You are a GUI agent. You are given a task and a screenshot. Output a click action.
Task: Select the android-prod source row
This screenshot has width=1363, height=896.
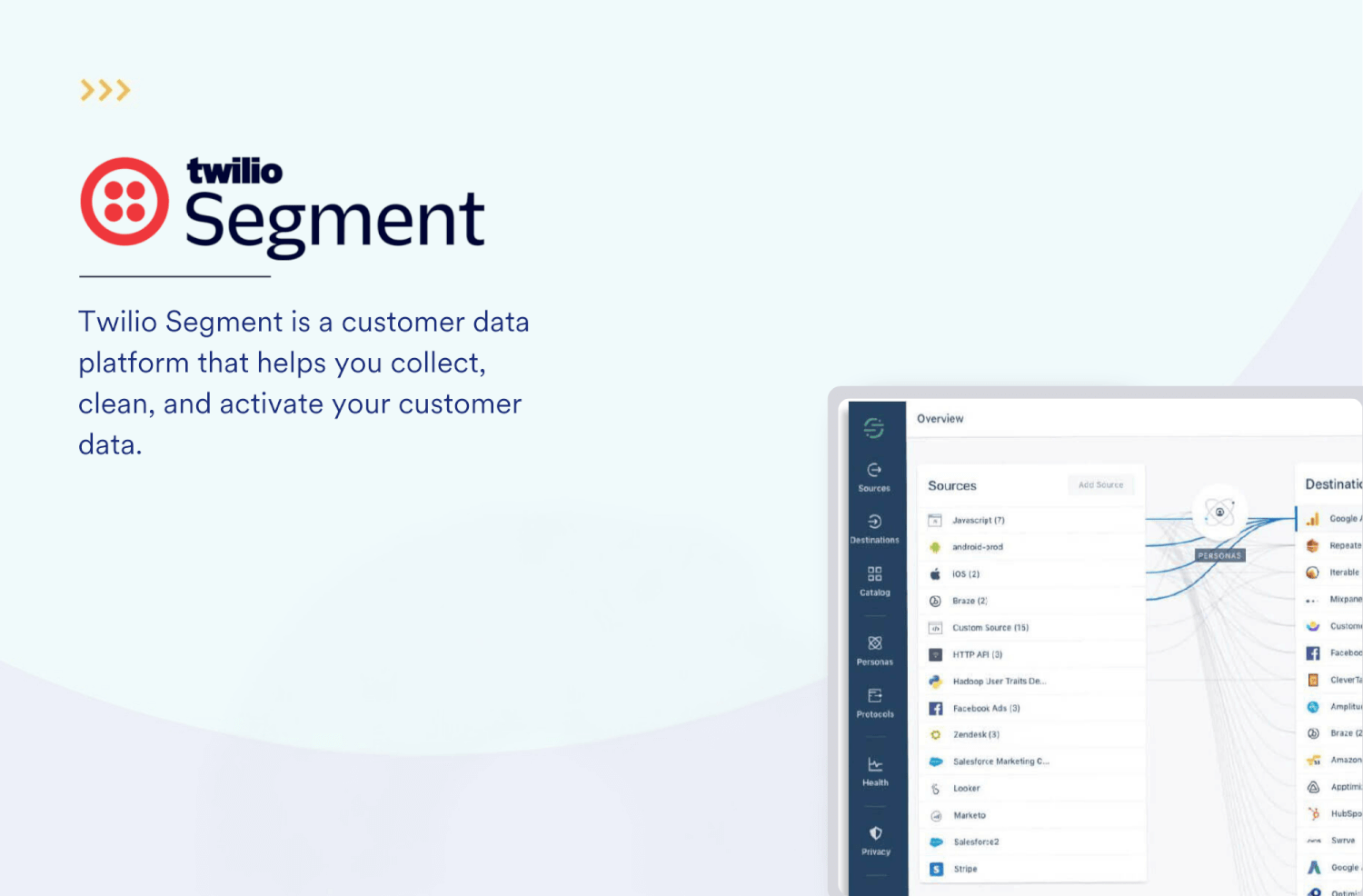click(x=977, y=546)
